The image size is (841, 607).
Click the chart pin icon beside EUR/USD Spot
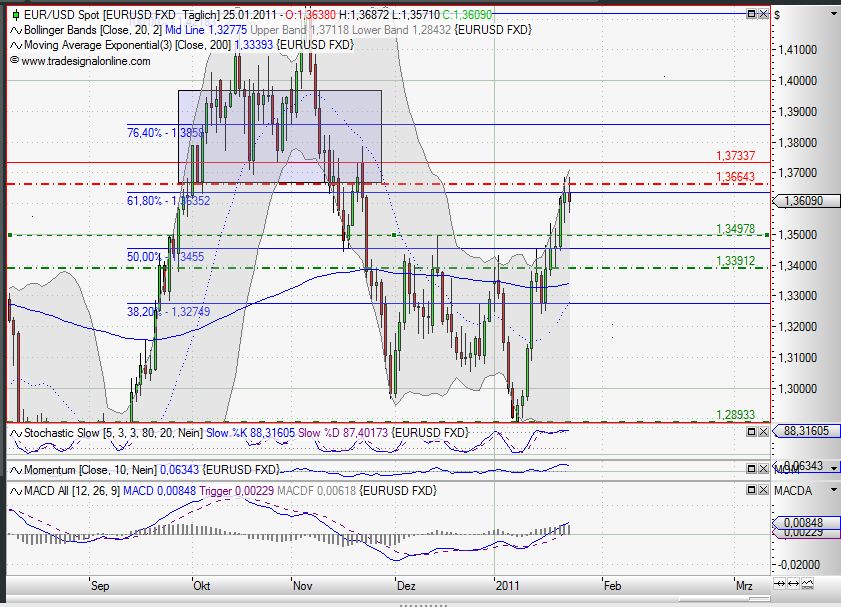14,15
